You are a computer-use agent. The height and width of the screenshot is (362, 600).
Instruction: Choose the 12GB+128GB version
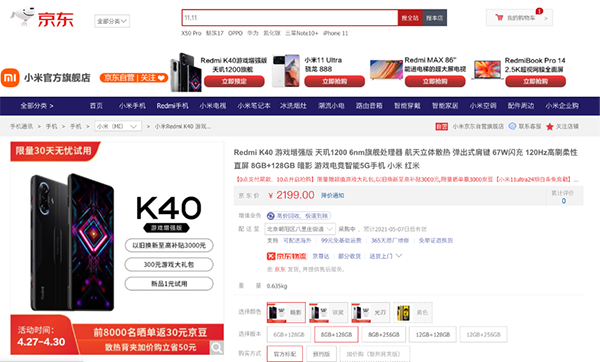point(432,334)
